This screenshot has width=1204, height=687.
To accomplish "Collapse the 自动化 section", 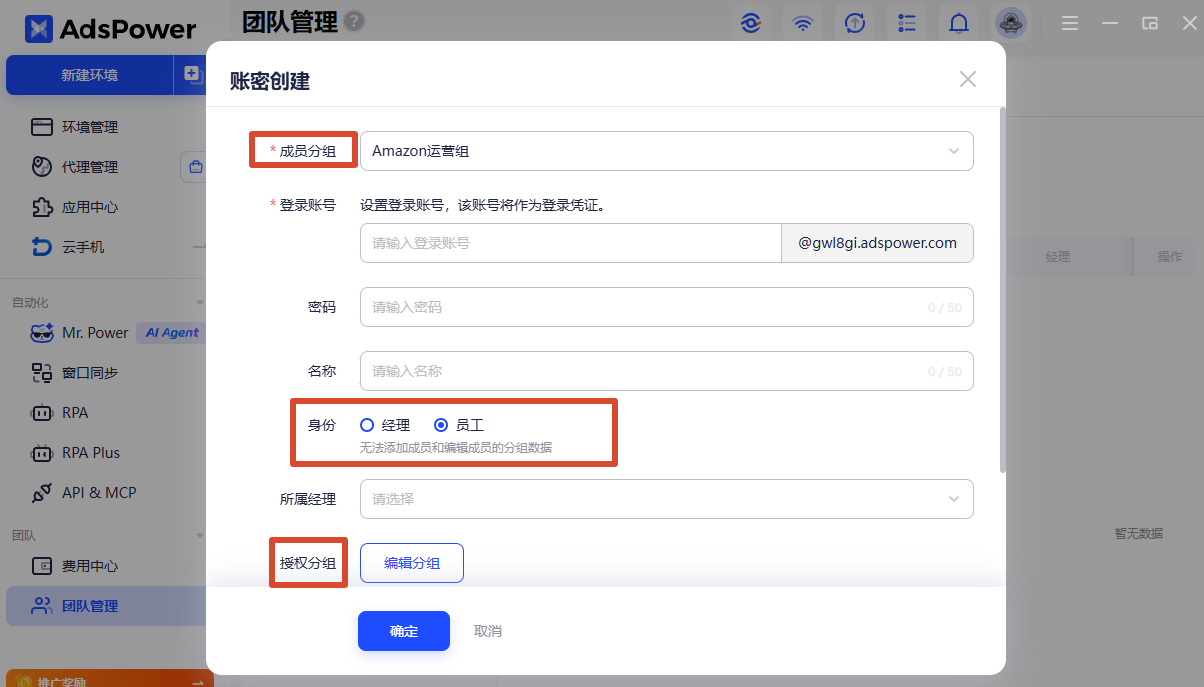I will [199, 302].
